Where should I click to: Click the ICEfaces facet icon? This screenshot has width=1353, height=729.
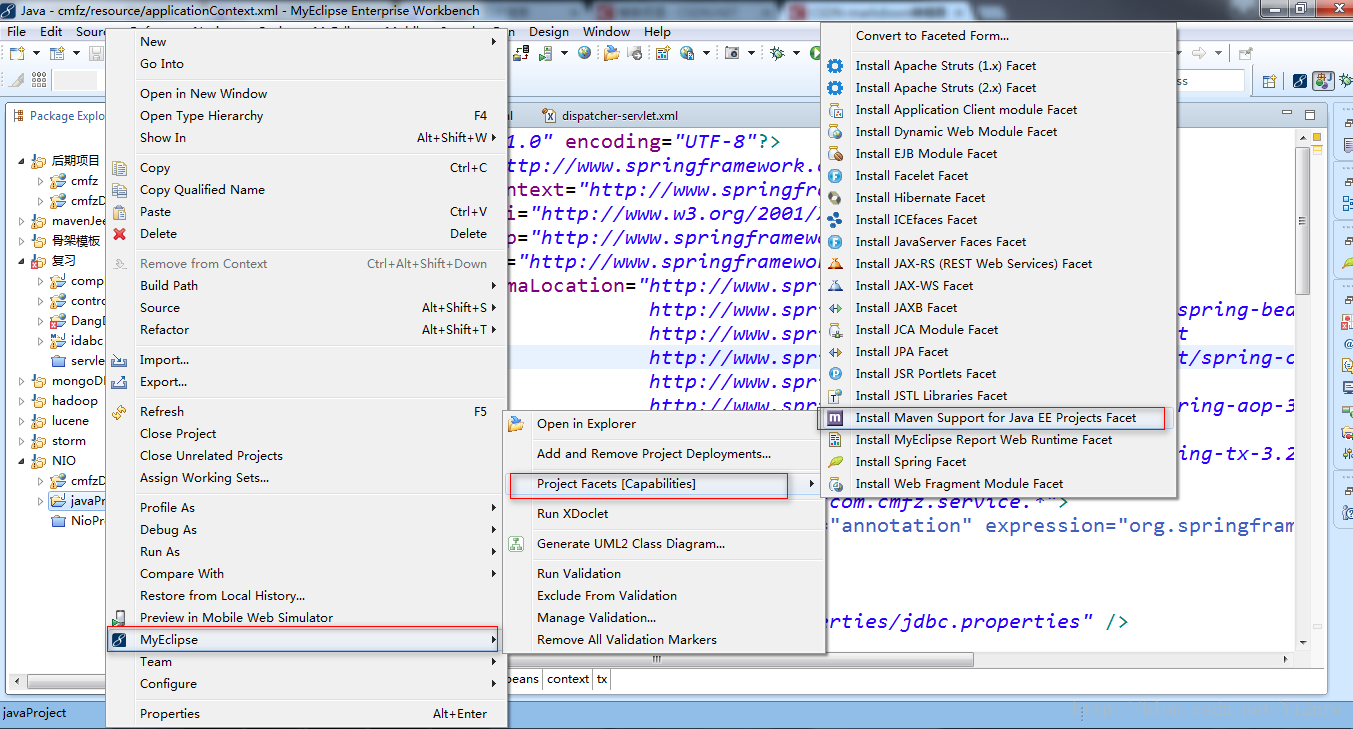pos(835,220)
